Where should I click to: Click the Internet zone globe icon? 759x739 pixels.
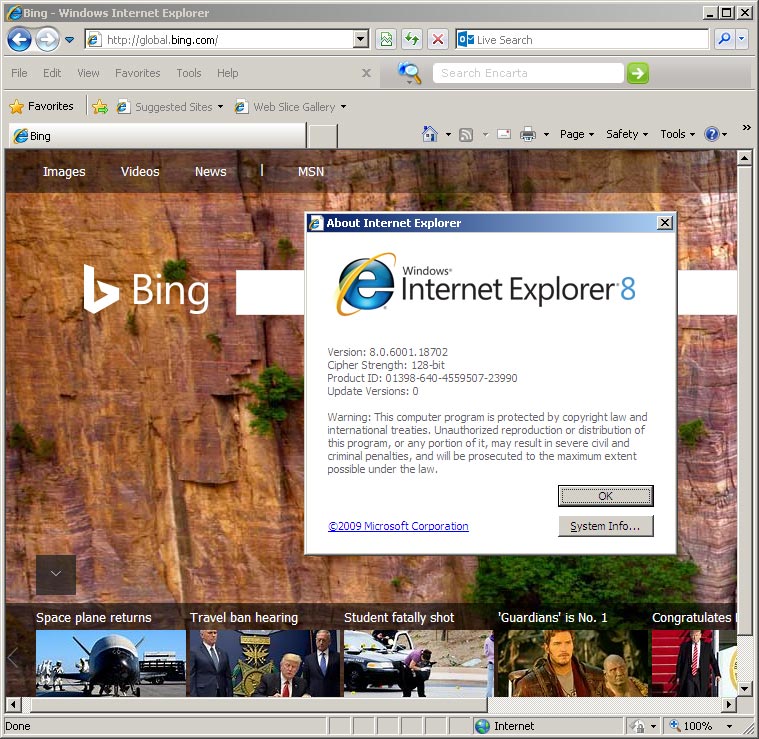[x=482, y=726]
